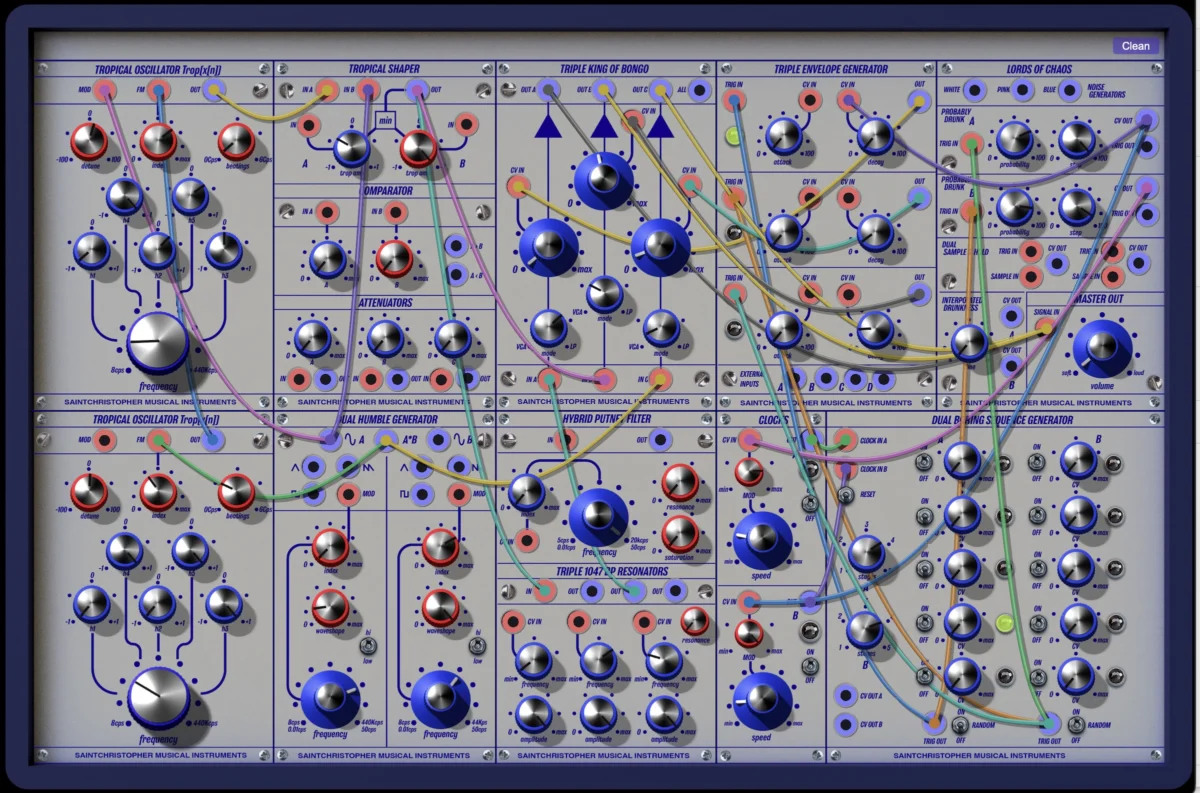Adjust Triple 1047 BP Resonators resonance knob
This screenshot has width=1200, height=793.
695,622
